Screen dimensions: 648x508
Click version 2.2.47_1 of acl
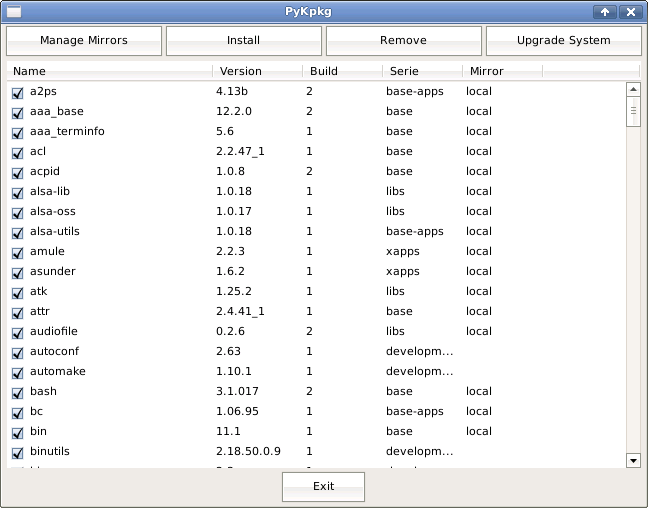click(240, 151)
